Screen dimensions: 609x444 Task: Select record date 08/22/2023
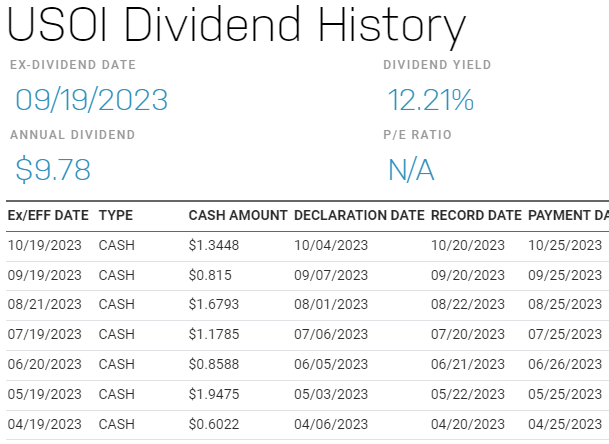[468, 304]
